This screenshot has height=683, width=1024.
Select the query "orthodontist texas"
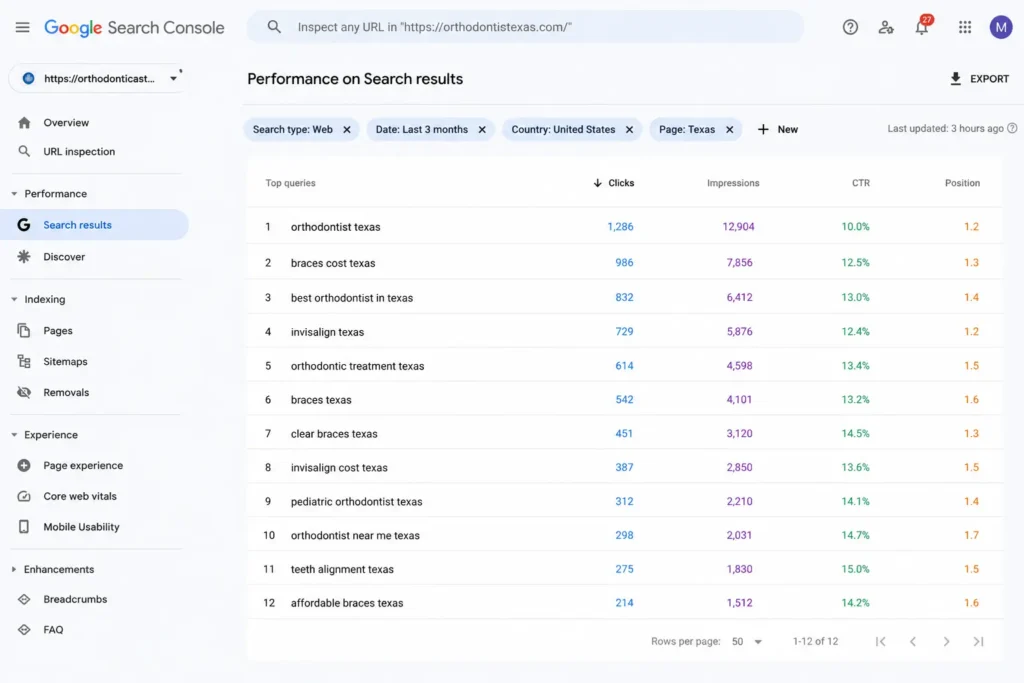[x=336, y=227]
